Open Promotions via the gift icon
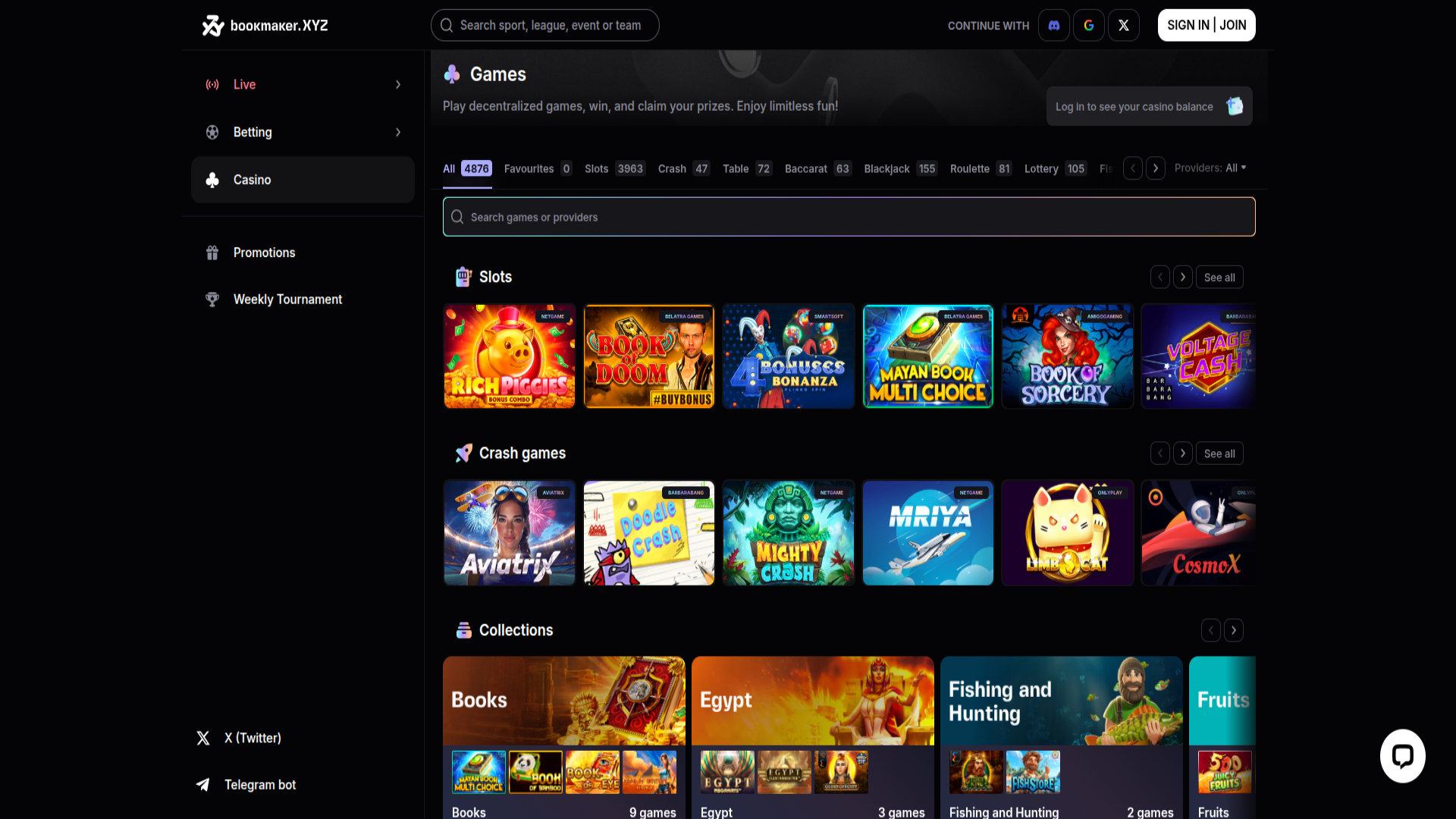Image resolution: width=1456 pixels, height=819 pixels. 212,253
